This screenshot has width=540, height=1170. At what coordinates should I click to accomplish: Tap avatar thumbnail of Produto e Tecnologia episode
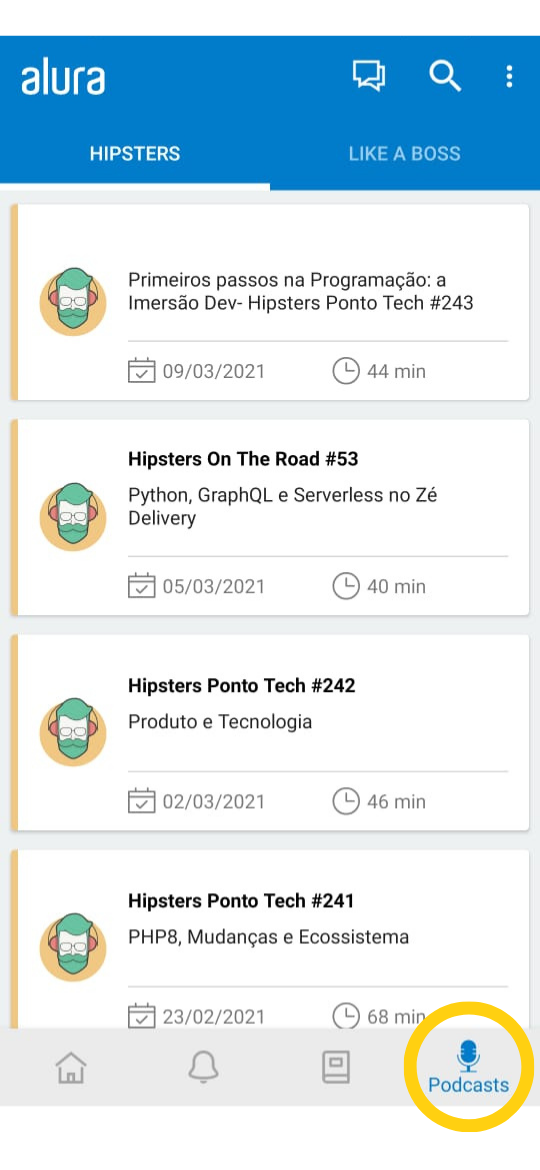[73, 732]
